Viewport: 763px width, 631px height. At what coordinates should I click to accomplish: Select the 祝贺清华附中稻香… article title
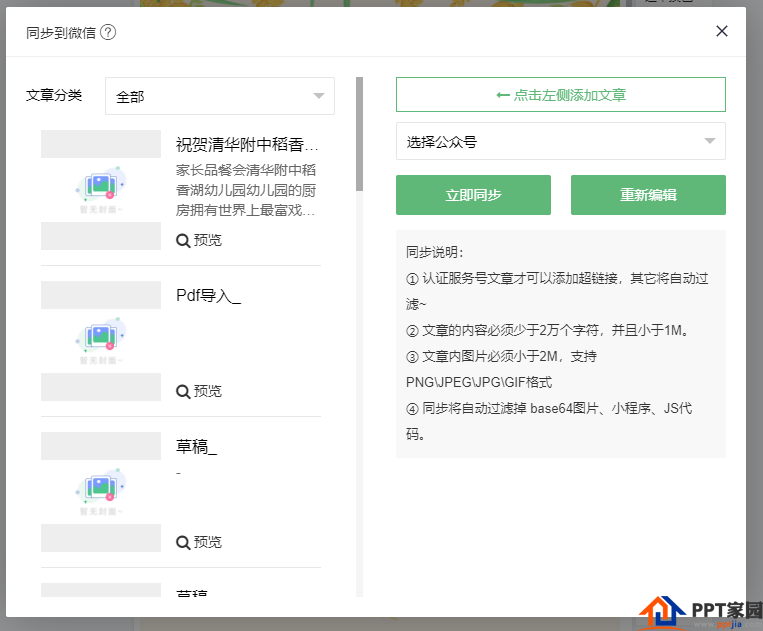[247, 144]
